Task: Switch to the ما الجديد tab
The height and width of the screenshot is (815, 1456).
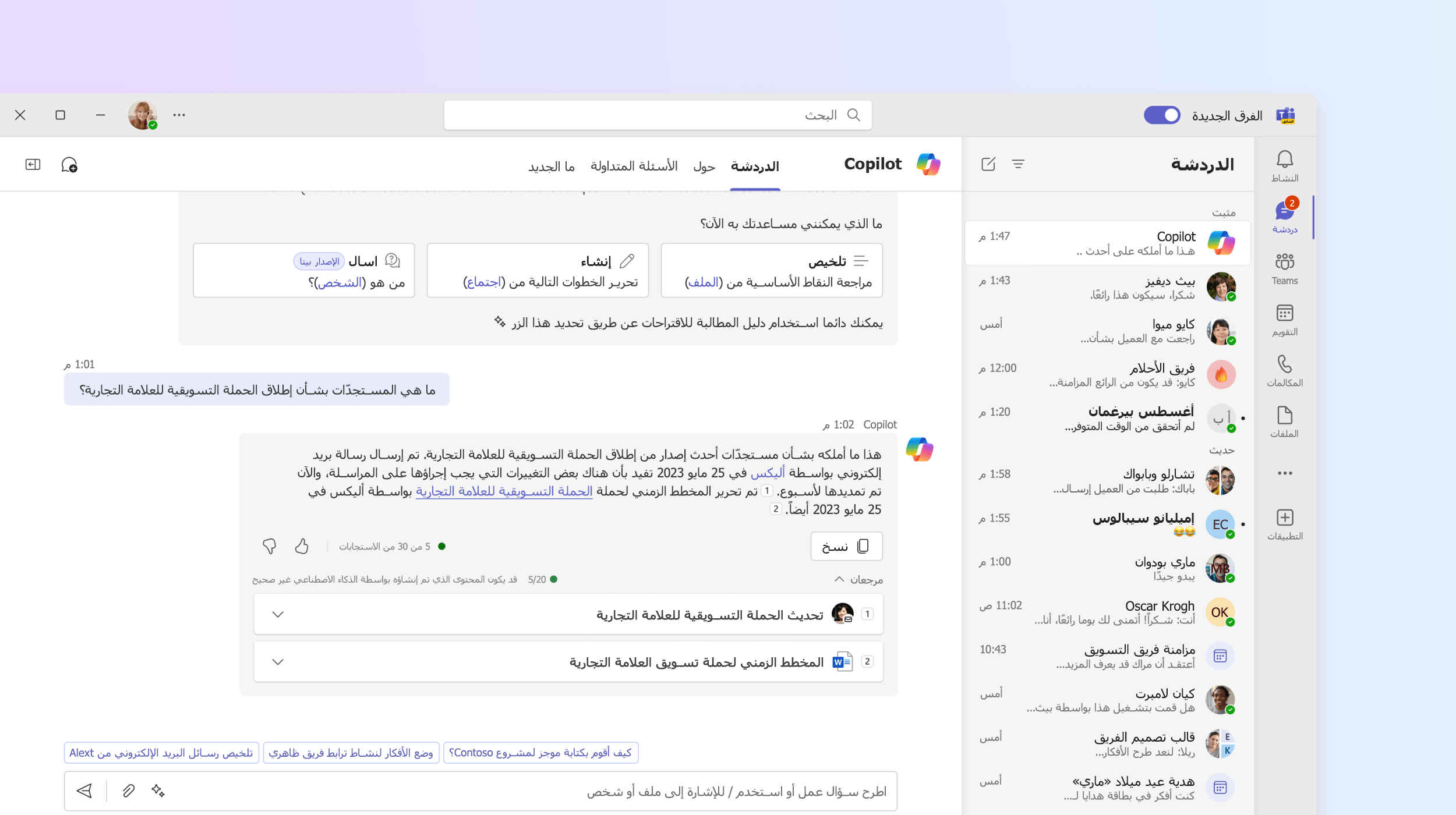Action: [x=552, y=166]
